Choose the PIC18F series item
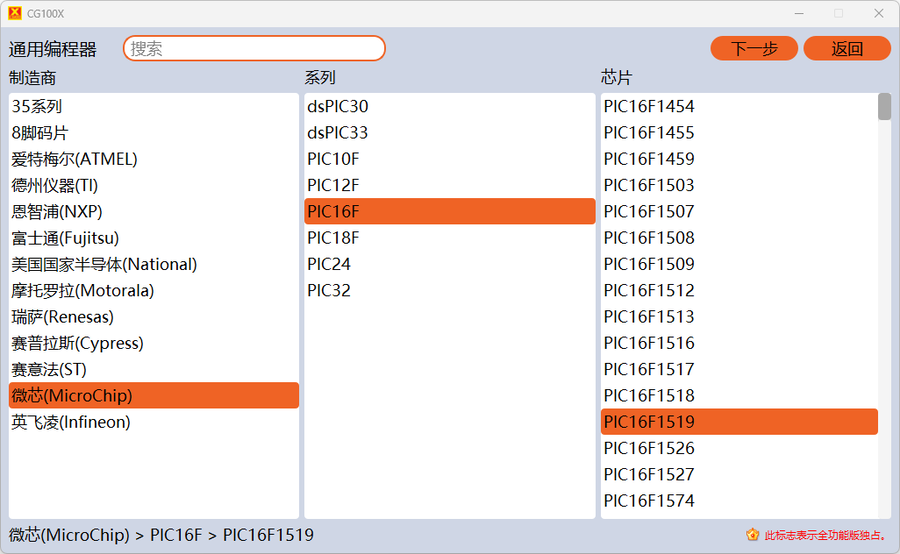This screenshot has height=554, width=900. click(333, 238)
